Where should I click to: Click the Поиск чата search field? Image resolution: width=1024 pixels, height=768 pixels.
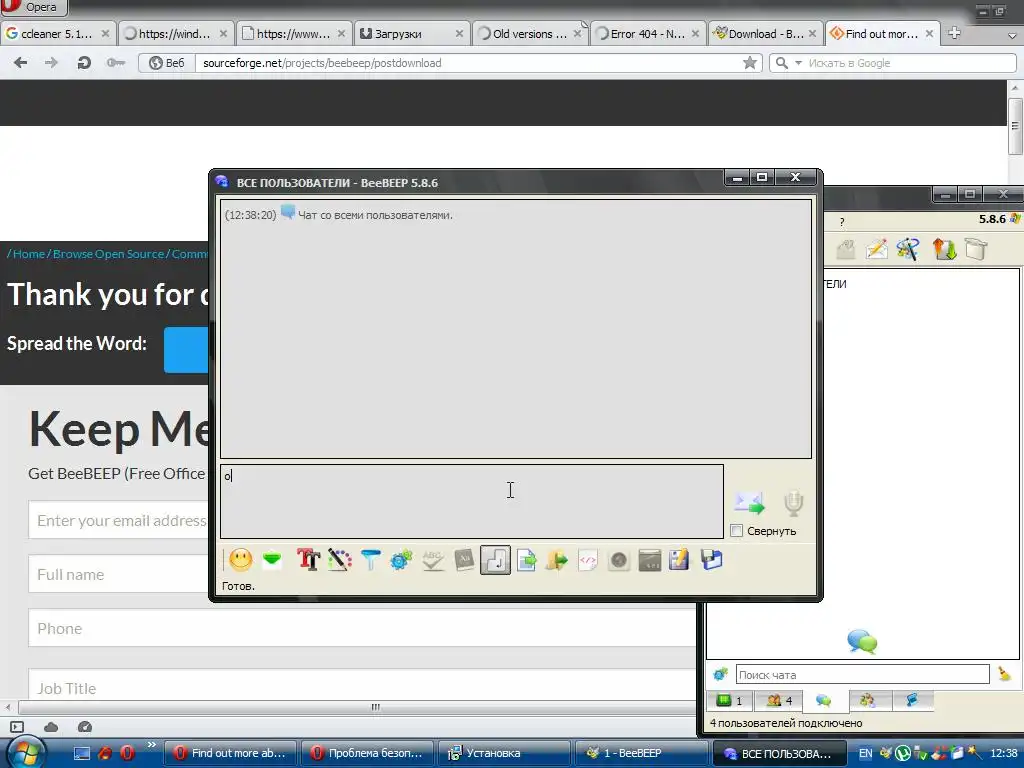tap(862, 675)
